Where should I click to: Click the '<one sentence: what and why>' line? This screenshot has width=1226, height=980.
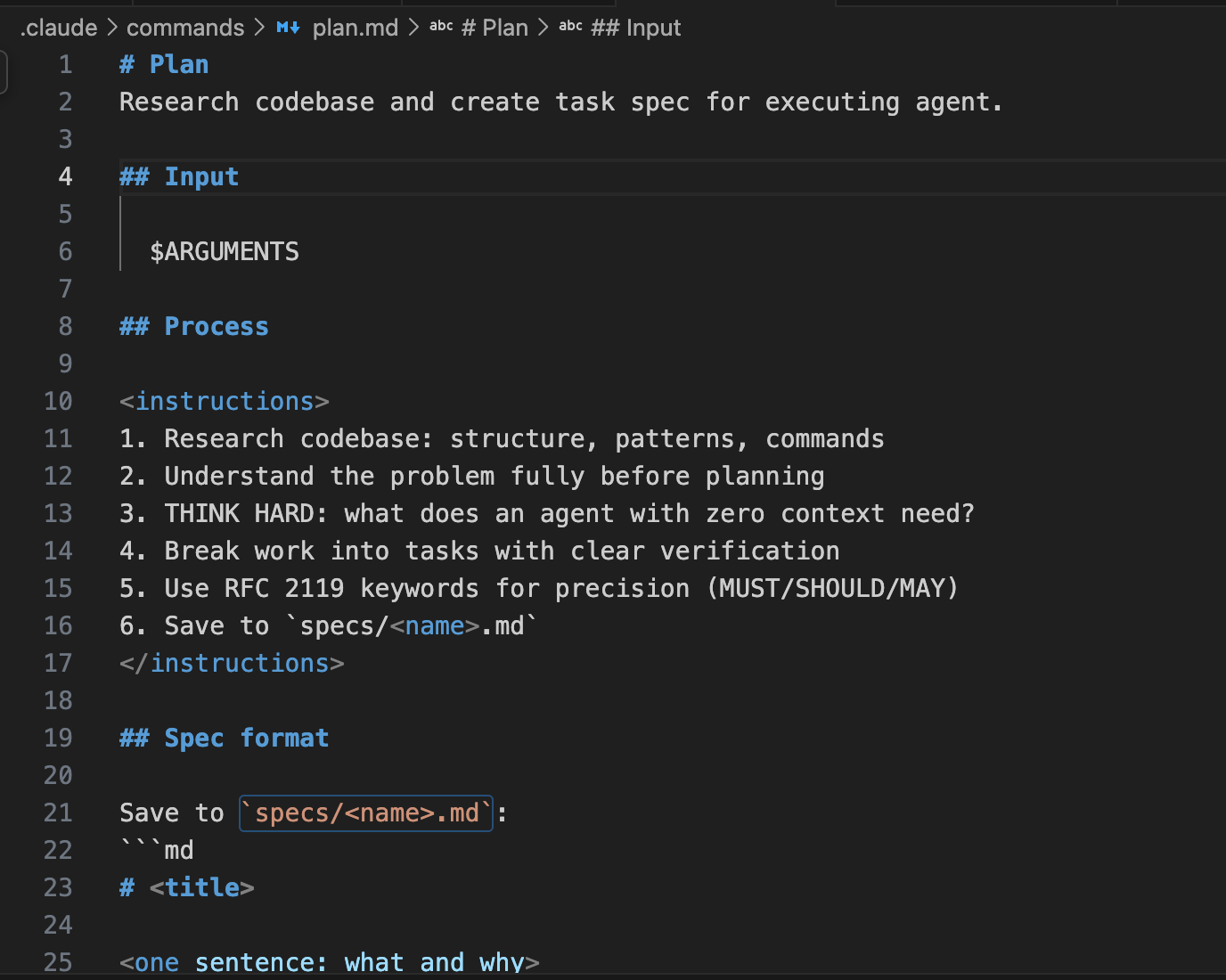click(330, 962)
